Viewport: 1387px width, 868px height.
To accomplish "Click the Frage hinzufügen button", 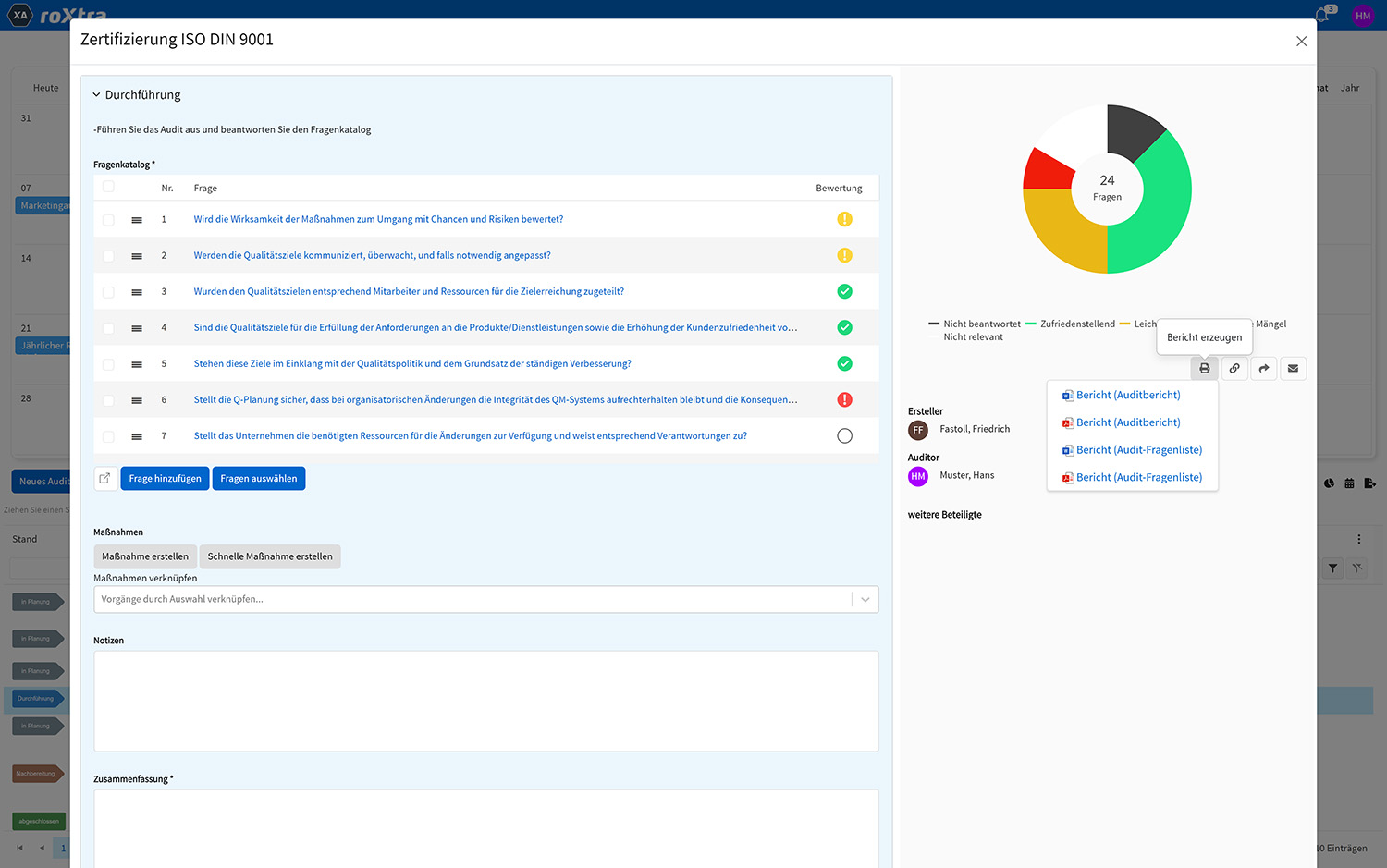I will coord(164,478).
